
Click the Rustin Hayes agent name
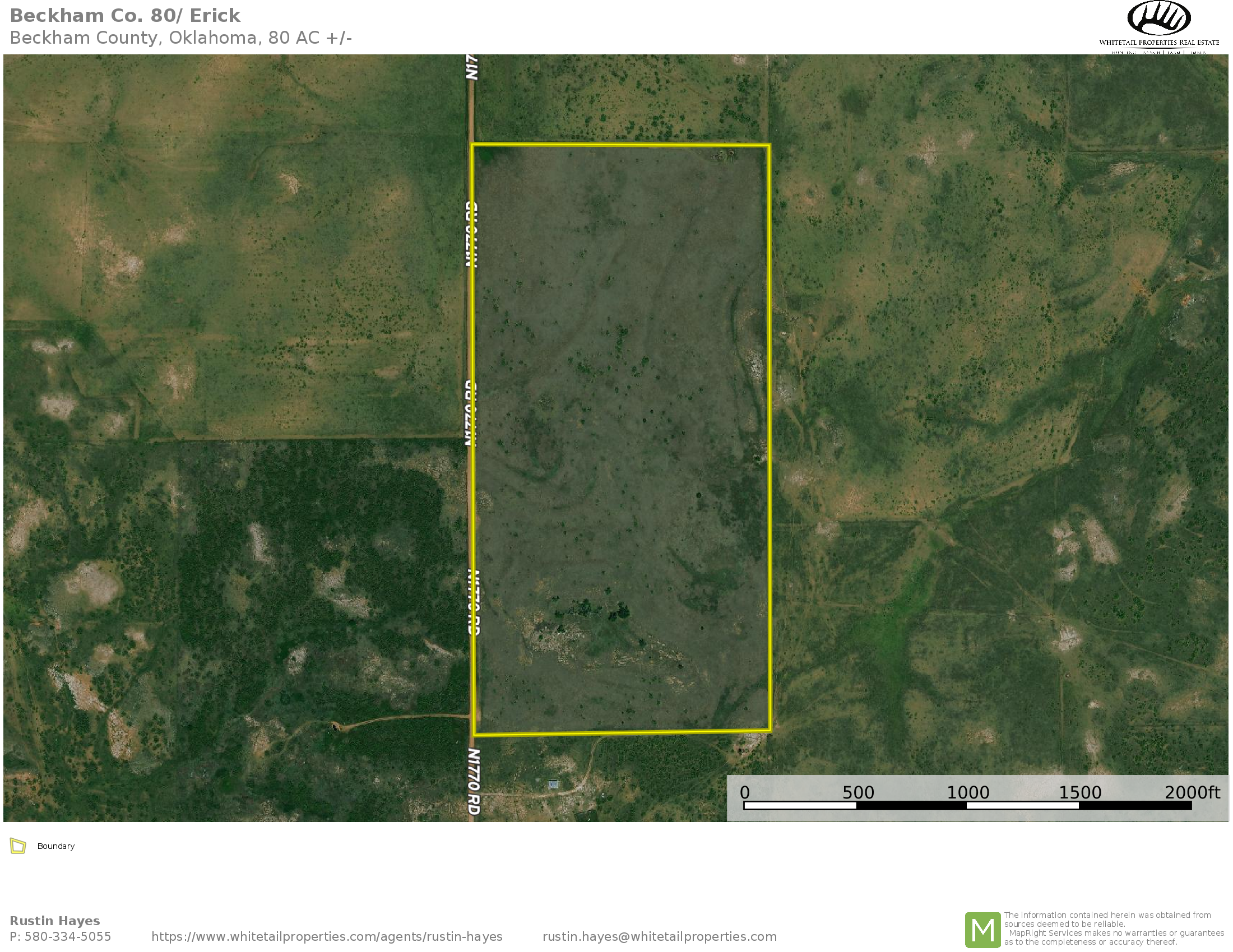click(x=55, y=921)
